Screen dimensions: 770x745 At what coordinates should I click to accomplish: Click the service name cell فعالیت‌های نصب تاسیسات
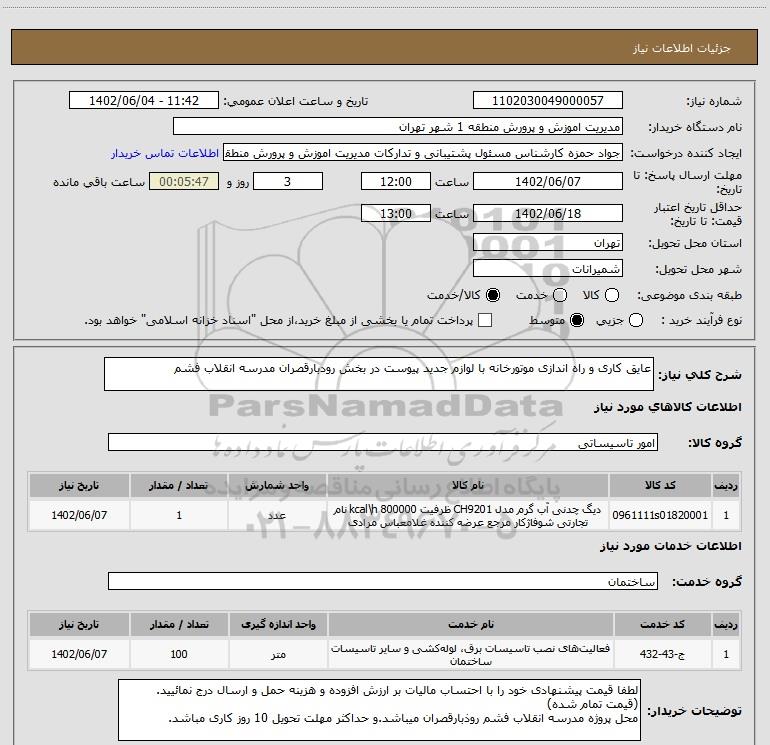(x=470, y=654)
